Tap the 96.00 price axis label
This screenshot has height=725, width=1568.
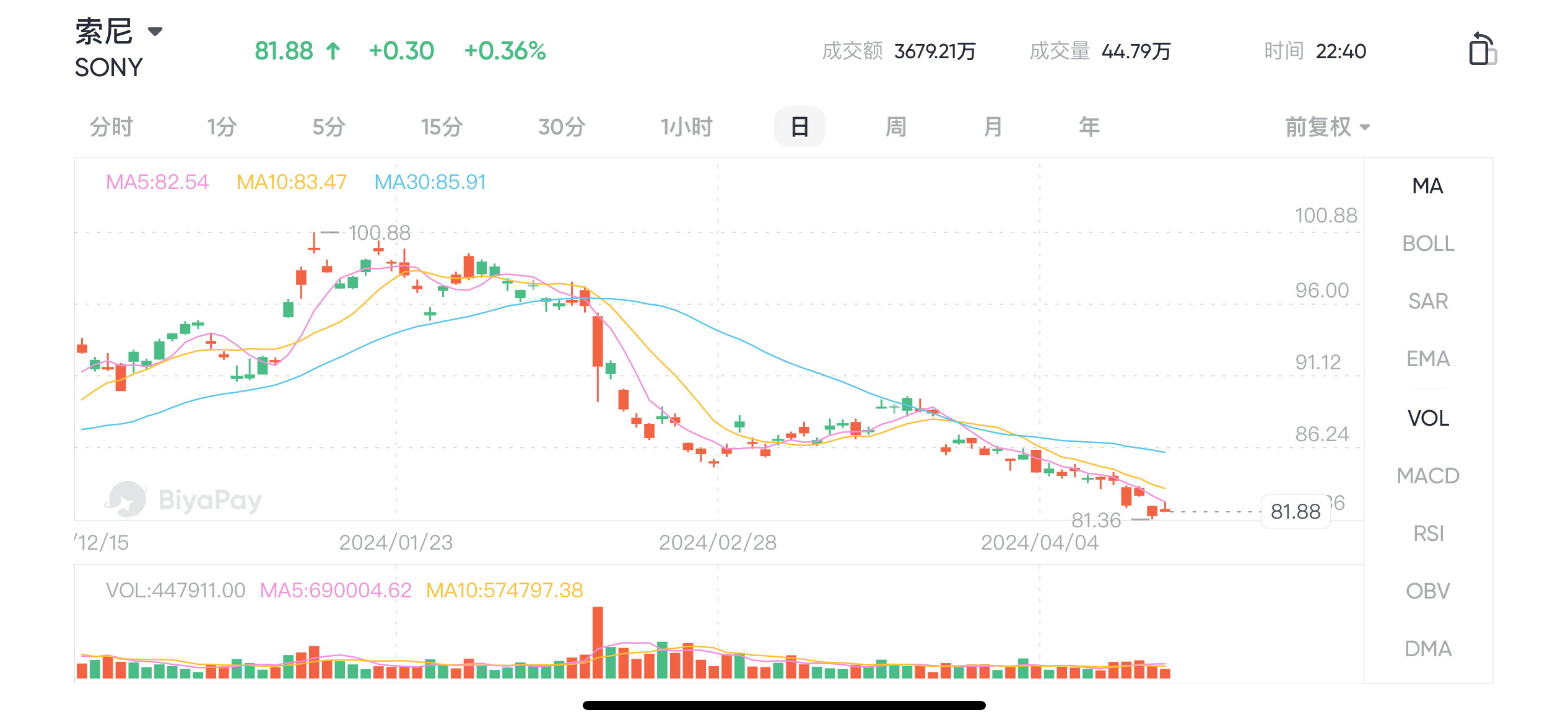pyautogui.click(x=1322, y=291)
